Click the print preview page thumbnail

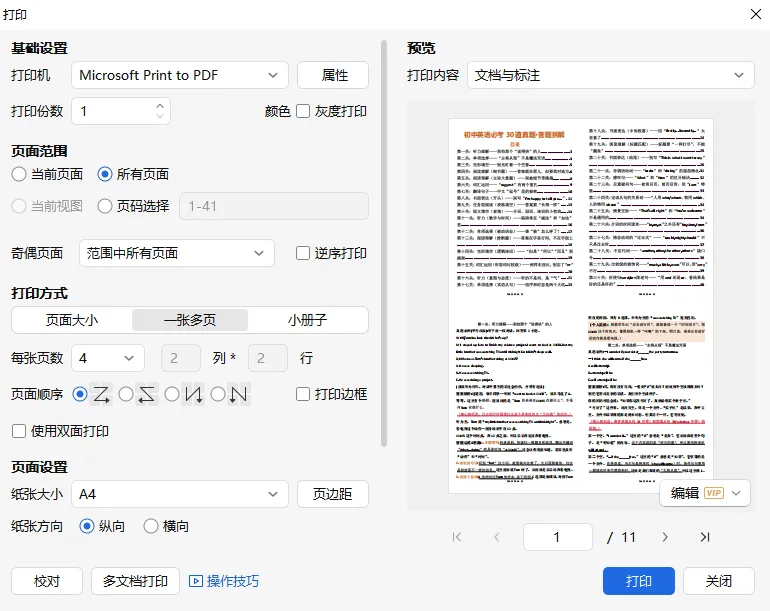pyautogui.click(x=581, y=306)
